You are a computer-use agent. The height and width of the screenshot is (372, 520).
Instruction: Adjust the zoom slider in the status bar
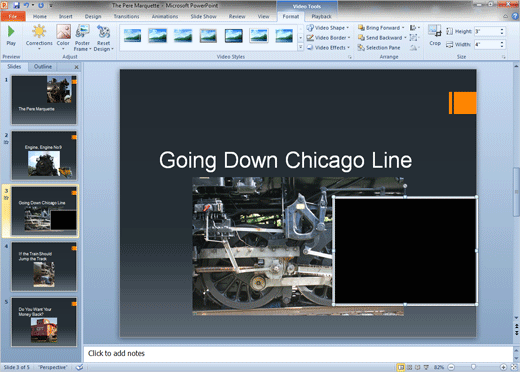473,367
